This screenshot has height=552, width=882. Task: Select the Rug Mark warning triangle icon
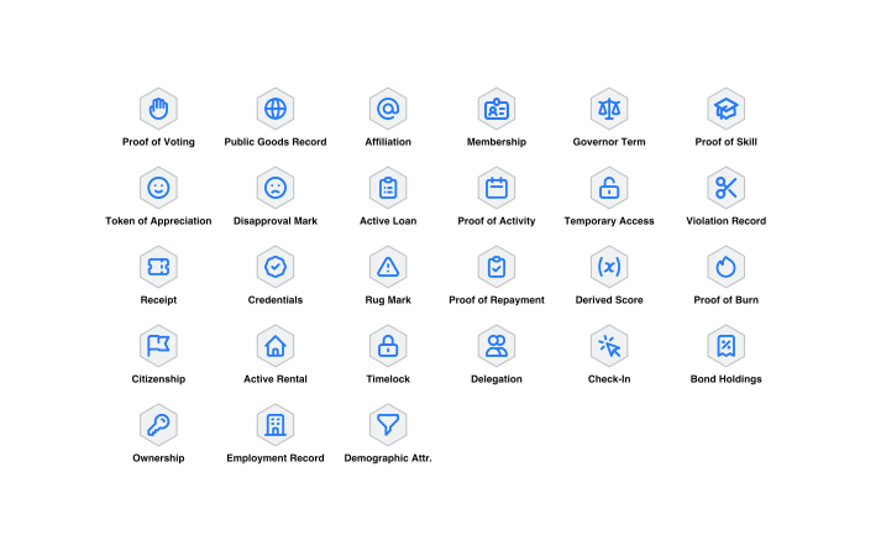388,266
